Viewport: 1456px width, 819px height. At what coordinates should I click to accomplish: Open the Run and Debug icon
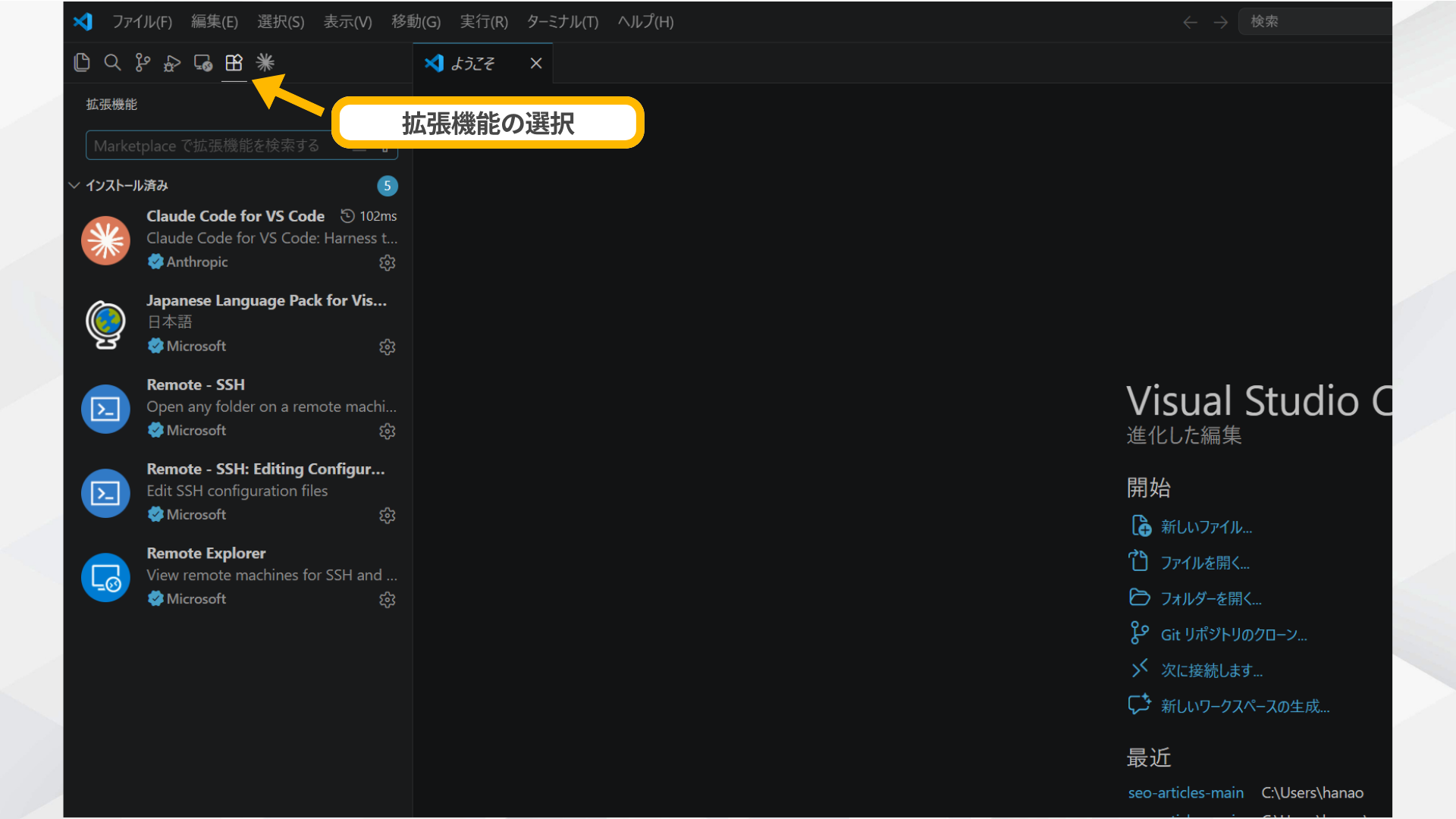pos(173,63)
